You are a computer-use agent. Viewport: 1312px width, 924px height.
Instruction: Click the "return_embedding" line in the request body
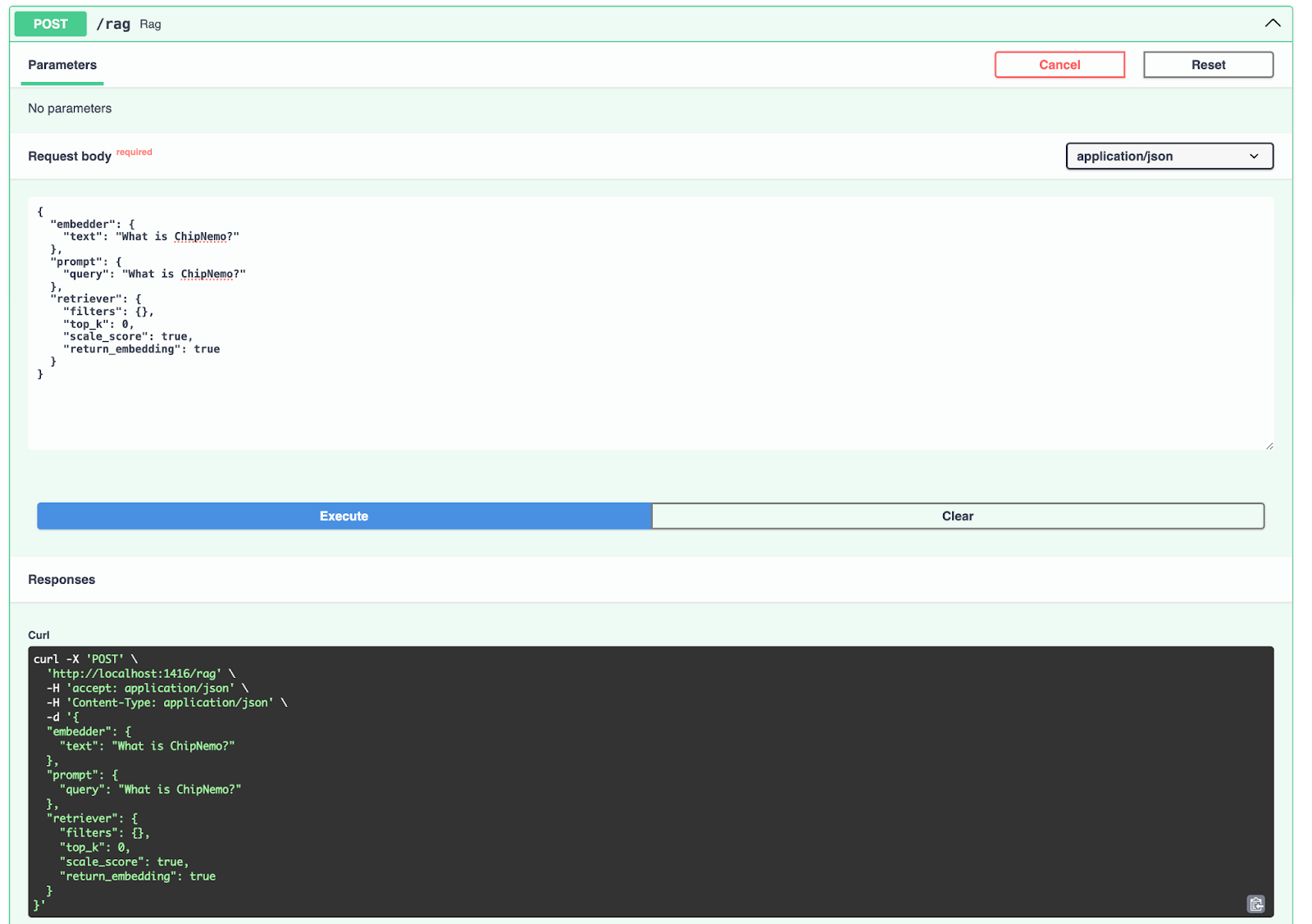click(141, 349)
